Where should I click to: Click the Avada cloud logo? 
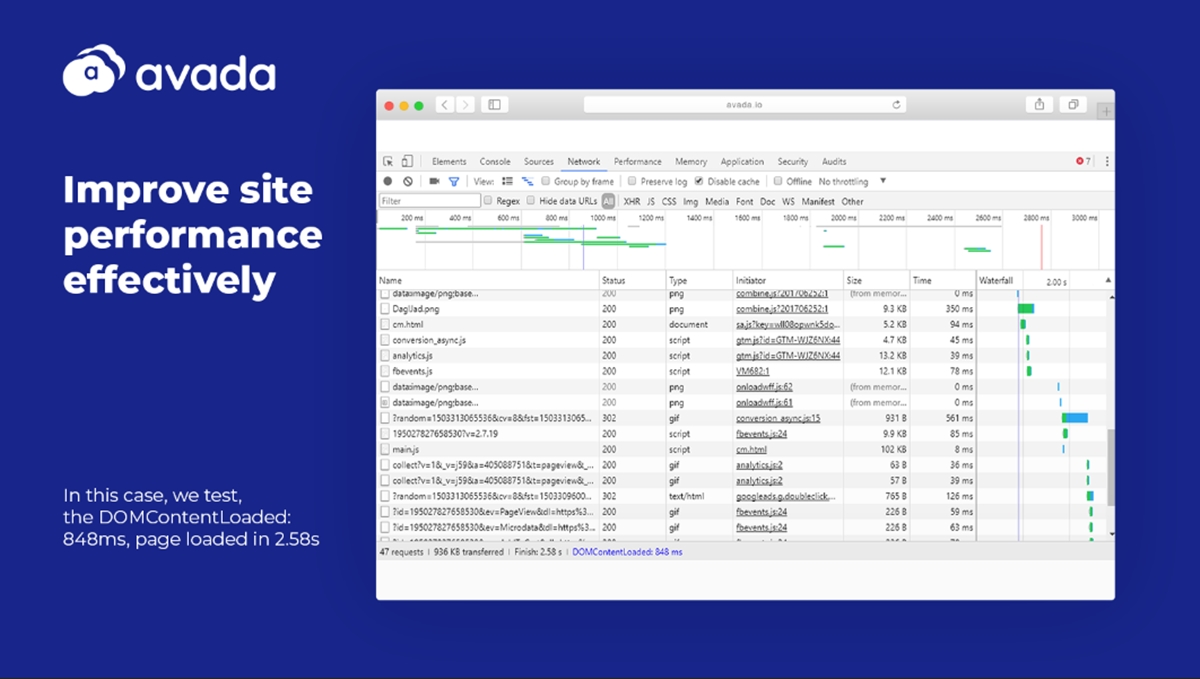[x=94, y=71]
